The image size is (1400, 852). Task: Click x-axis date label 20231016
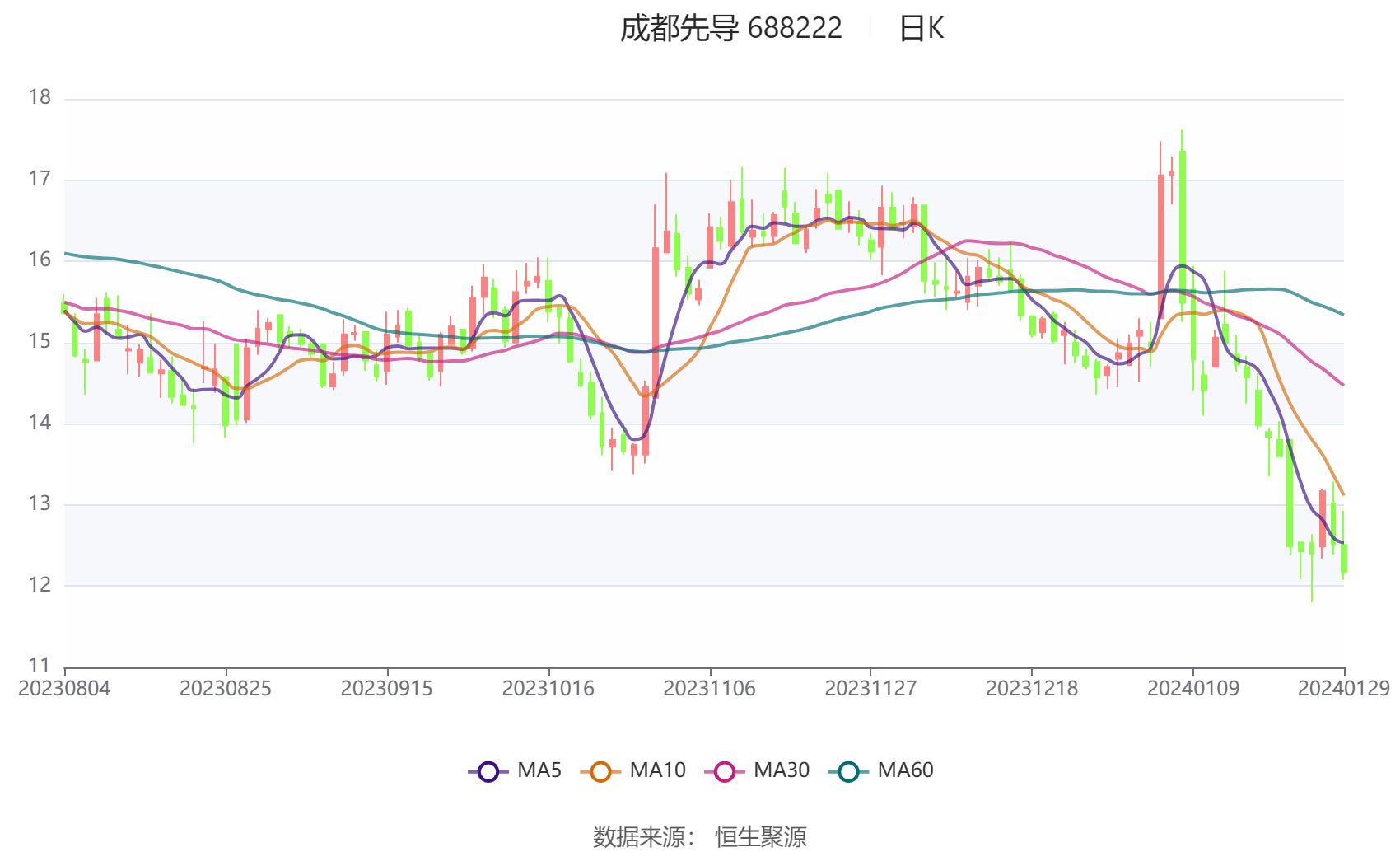point(548,689)
